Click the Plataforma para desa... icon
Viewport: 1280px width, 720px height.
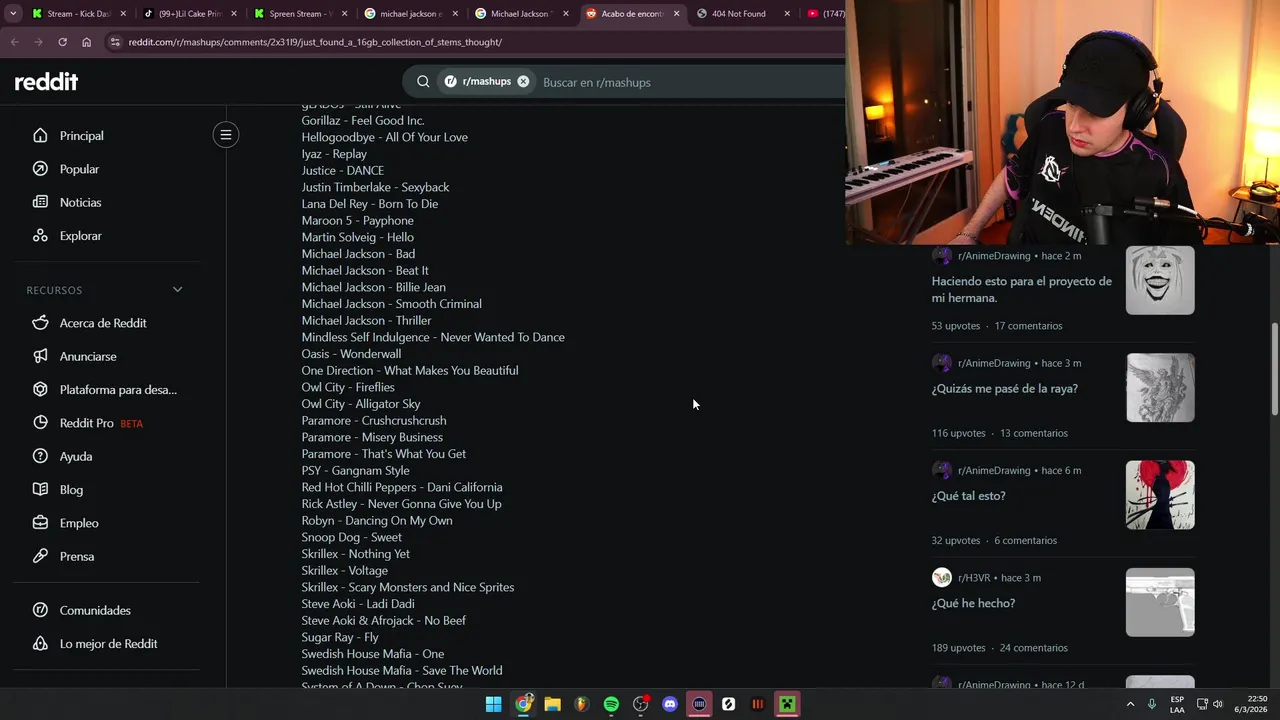40,390
